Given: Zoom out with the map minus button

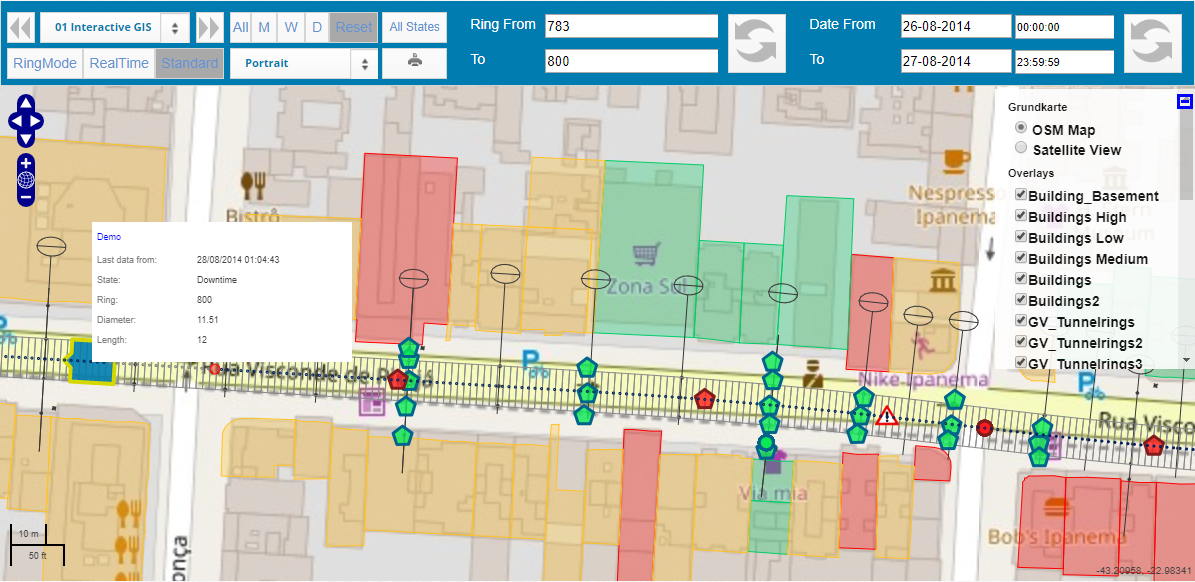Looking at the screenshot, I should [26, 197].
